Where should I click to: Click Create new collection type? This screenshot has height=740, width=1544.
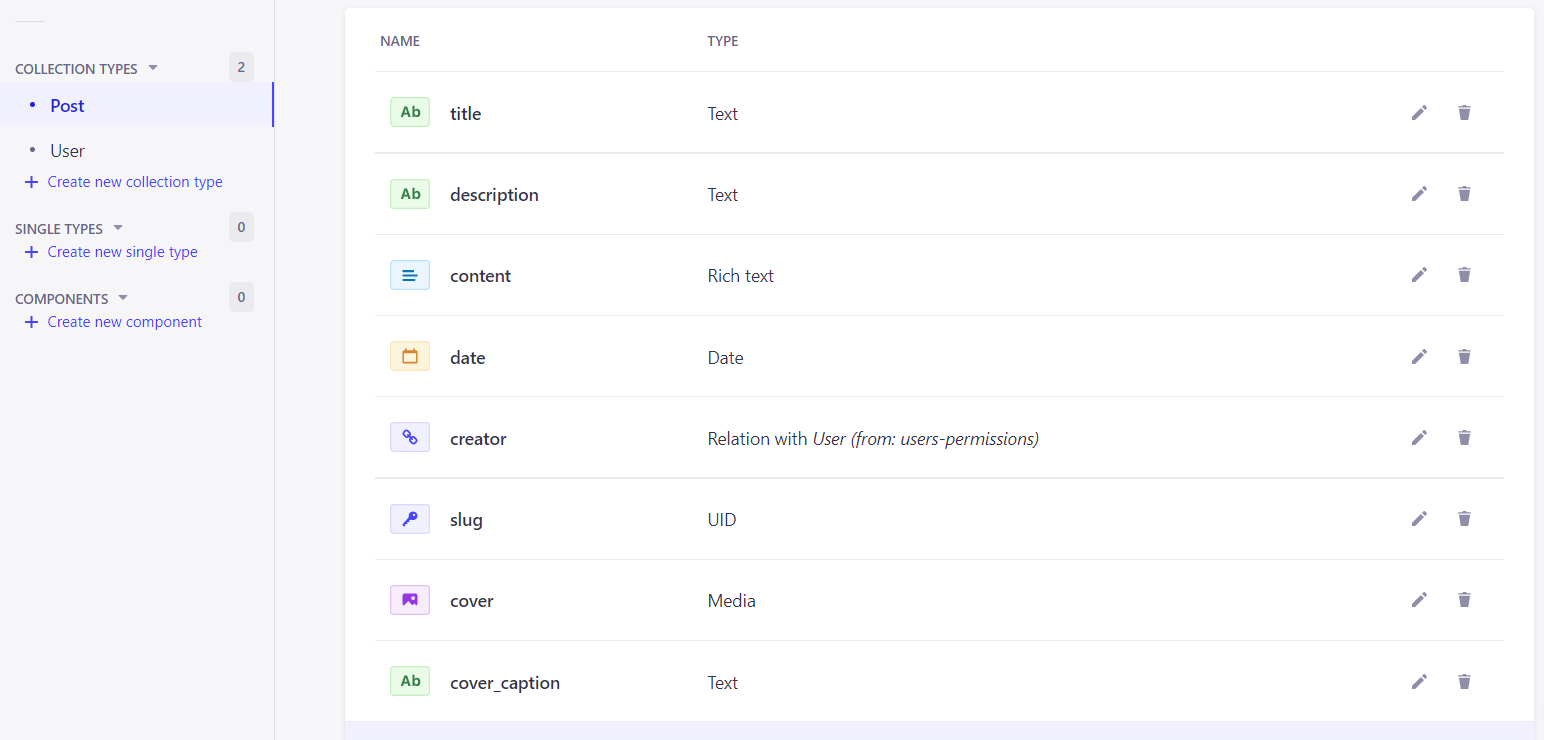coord(133,181)
